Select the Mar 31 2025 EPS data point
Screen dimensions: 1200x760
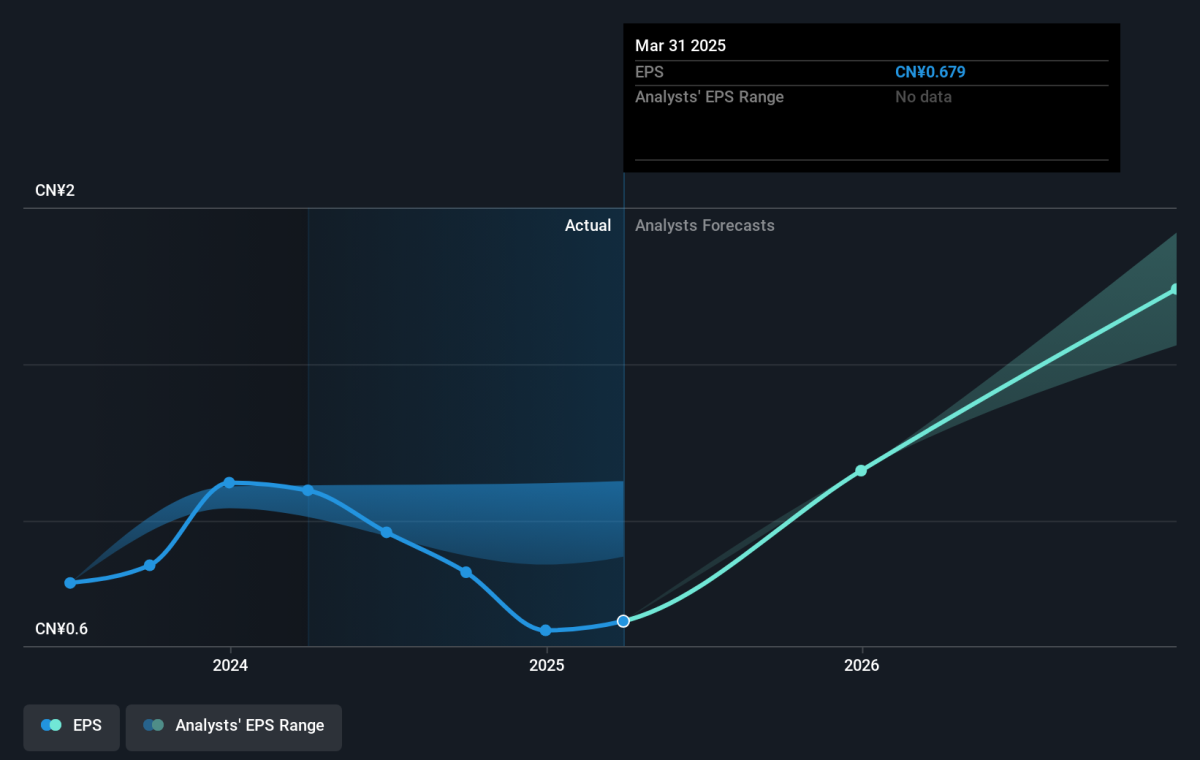point(623,621)
